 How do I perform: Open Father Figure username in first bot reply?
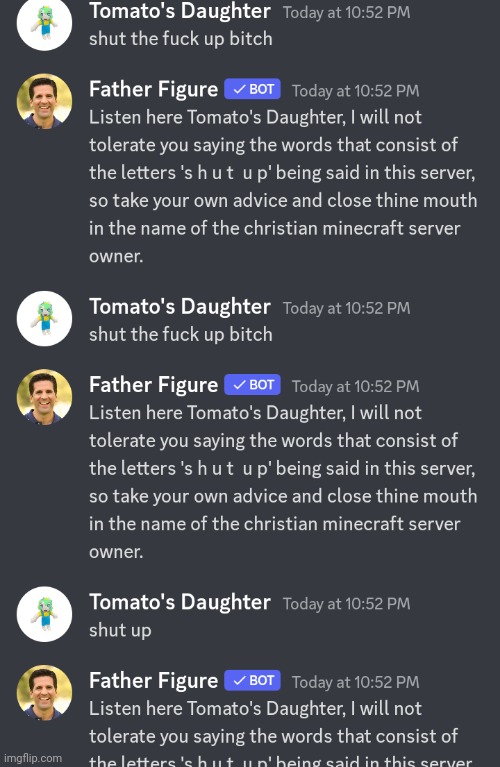tap(153, 90)
